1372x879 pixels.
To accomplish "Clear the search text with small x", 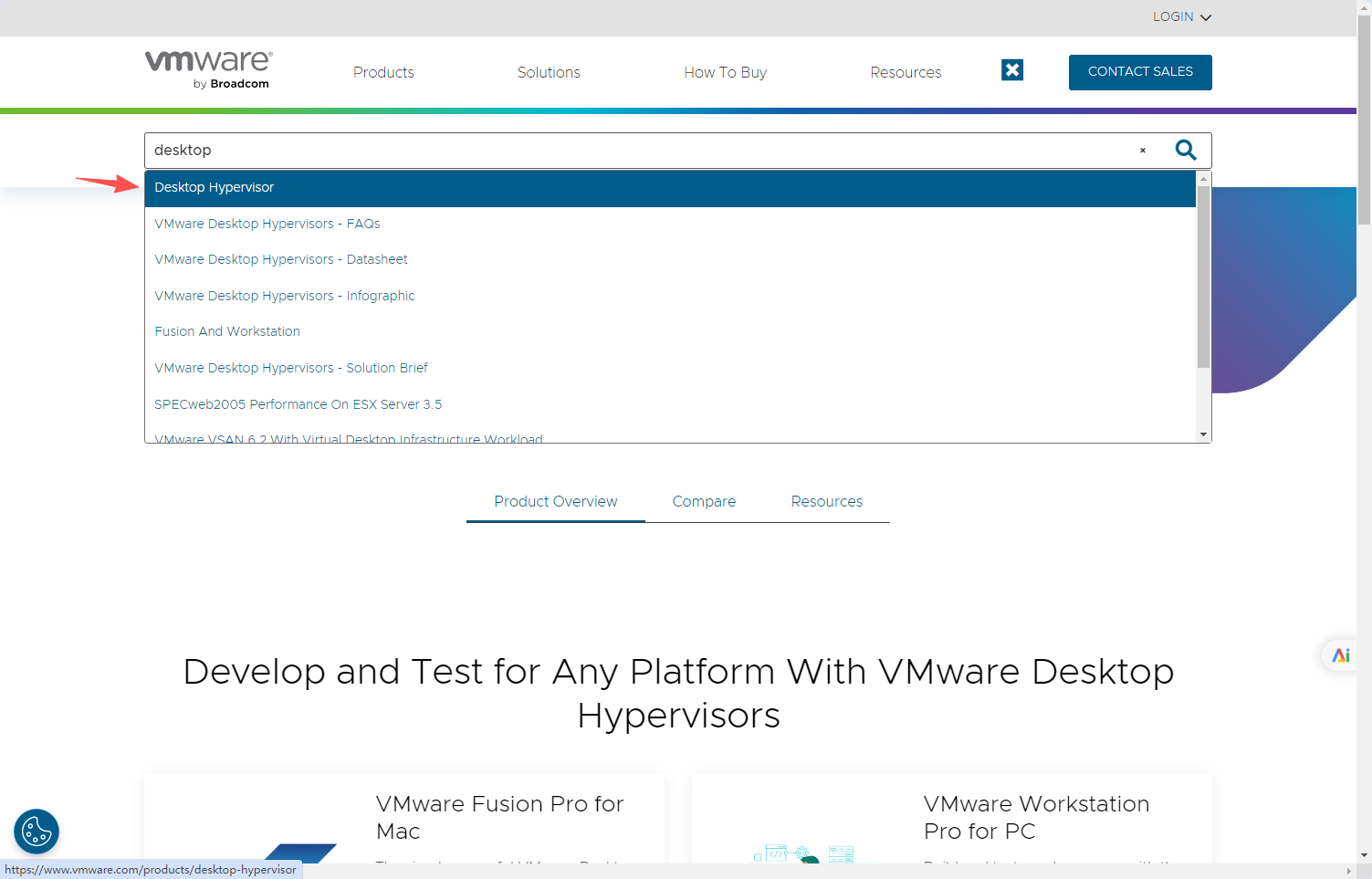I will [1142, 151].
